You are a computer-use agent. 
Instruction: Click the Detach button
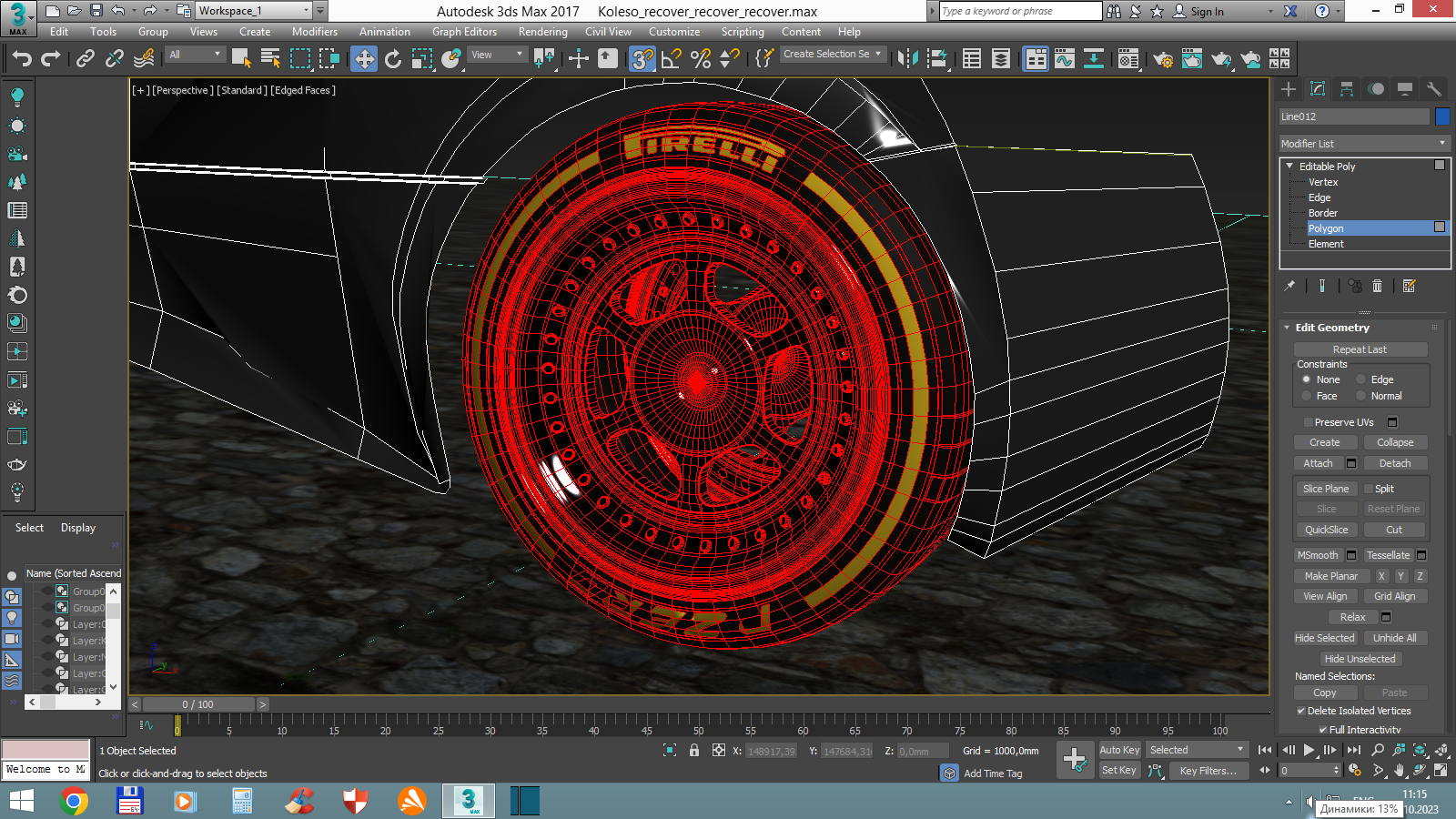(x=1395, y=463)
